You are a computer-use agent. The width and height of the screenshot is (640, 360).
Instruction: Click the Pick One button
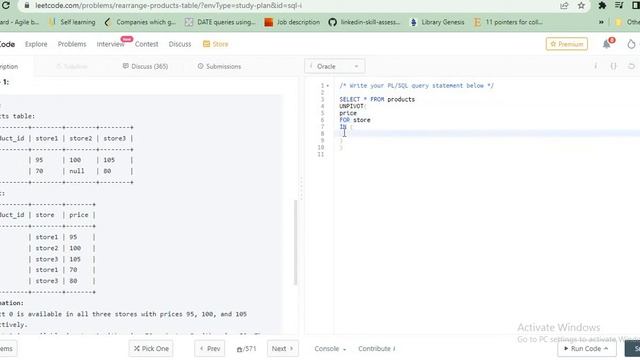point(151,349)
